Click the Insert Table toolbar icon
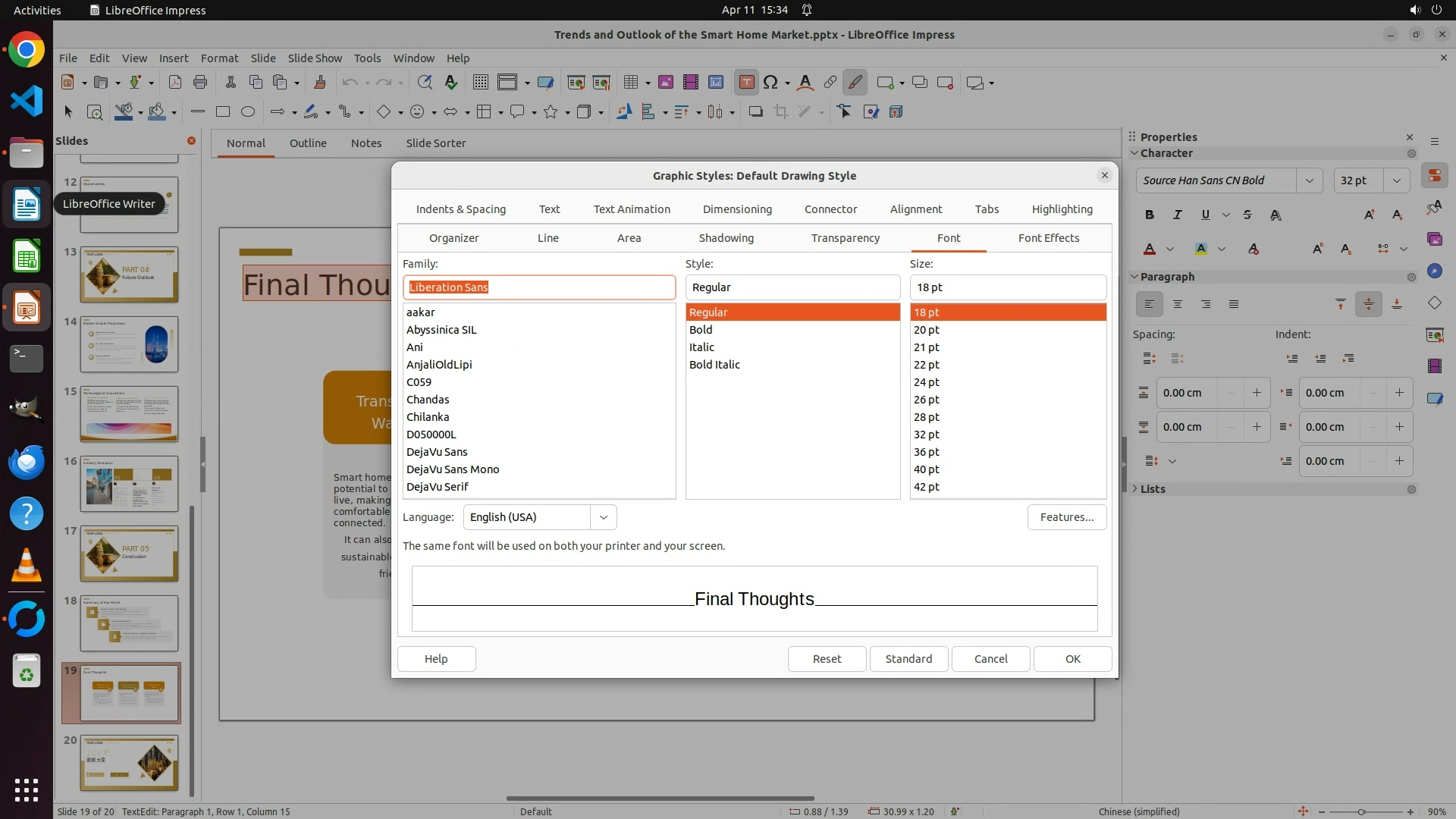Screen dimensions: 1456x819 [630, 83]
